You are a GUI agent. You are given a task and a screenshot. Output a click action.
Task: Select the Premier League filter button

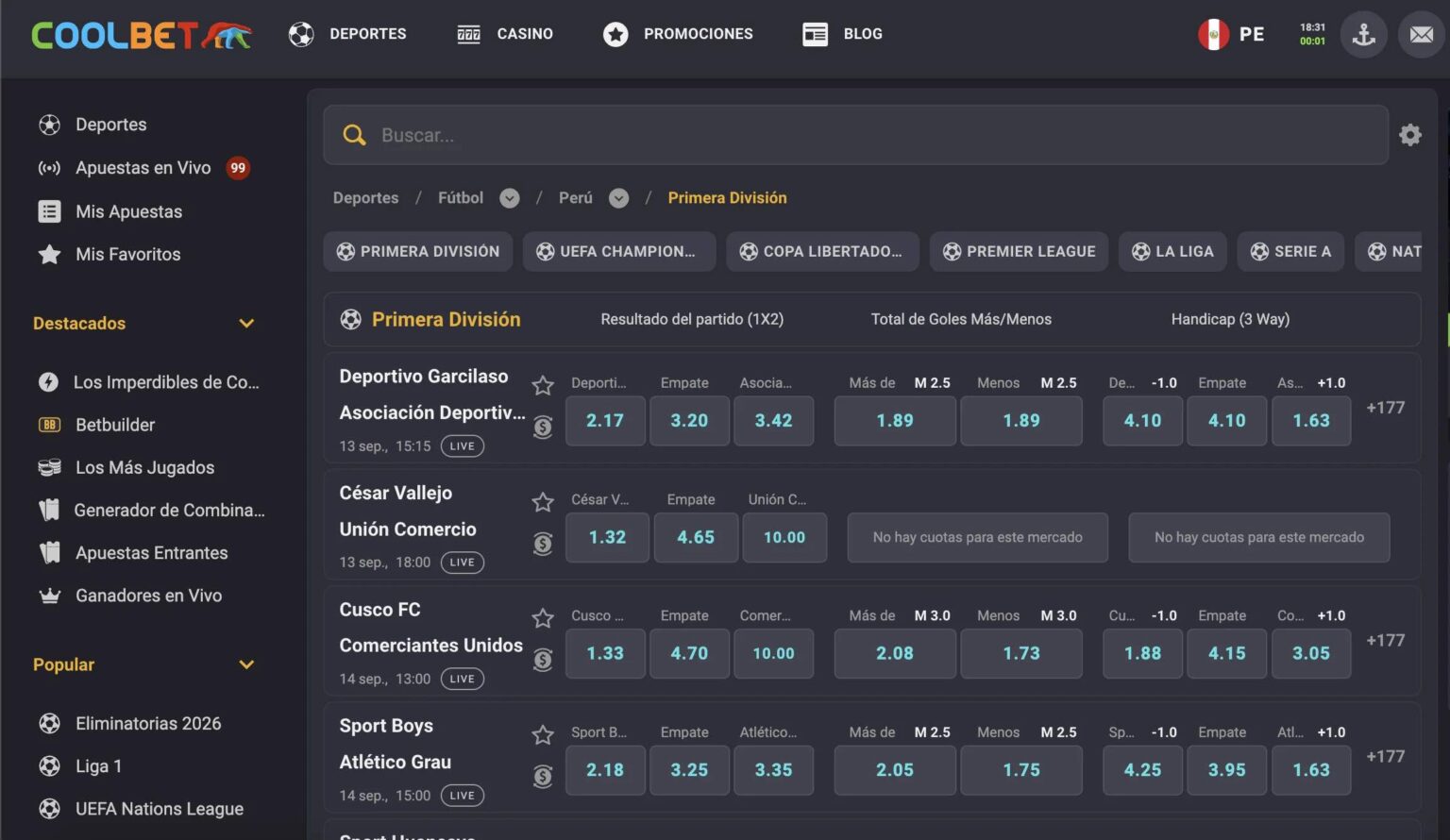pos(1019,251)
